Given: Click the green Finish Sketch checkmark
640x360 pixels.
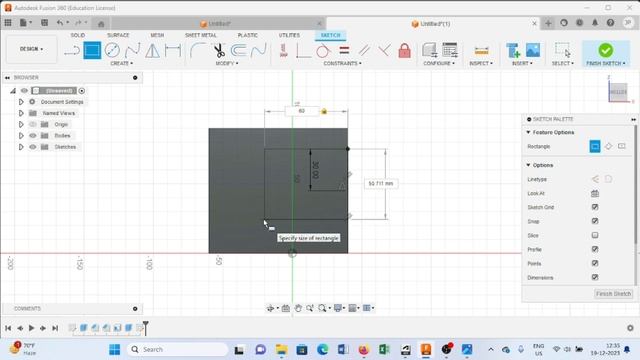Looking at the screenshot, I should 605,50.
